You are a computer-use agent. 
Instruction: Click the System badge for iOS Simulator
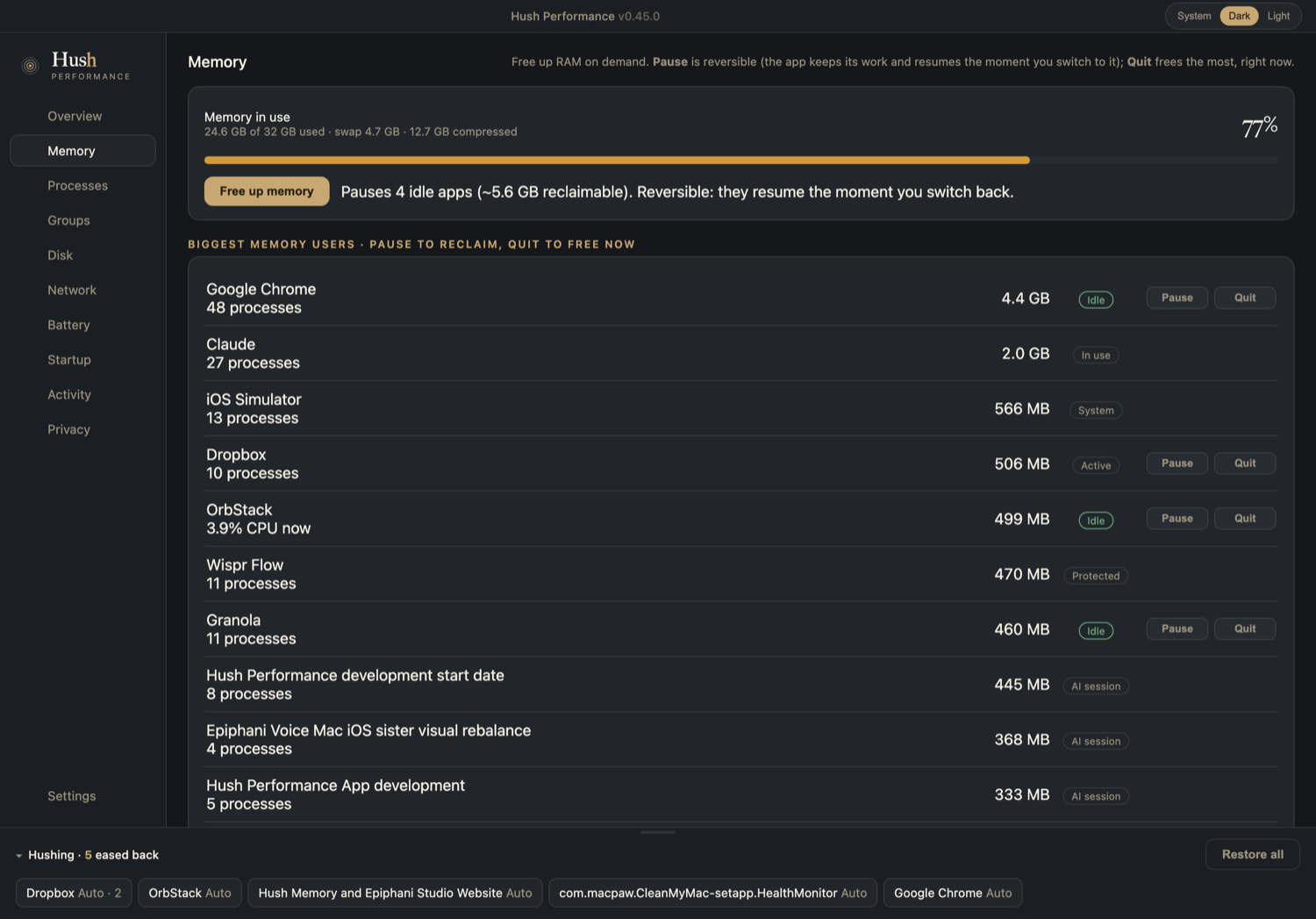1096,411
